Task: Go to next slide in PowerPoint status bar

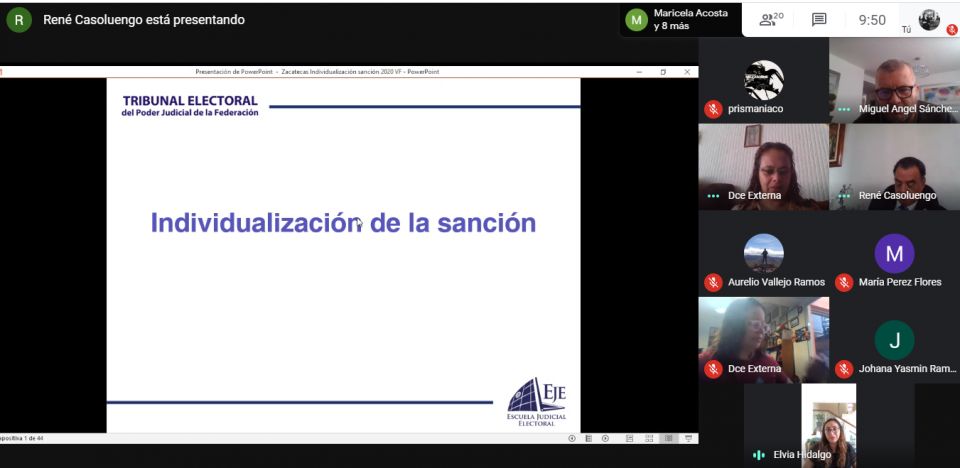Action: (x=606, y=438)
